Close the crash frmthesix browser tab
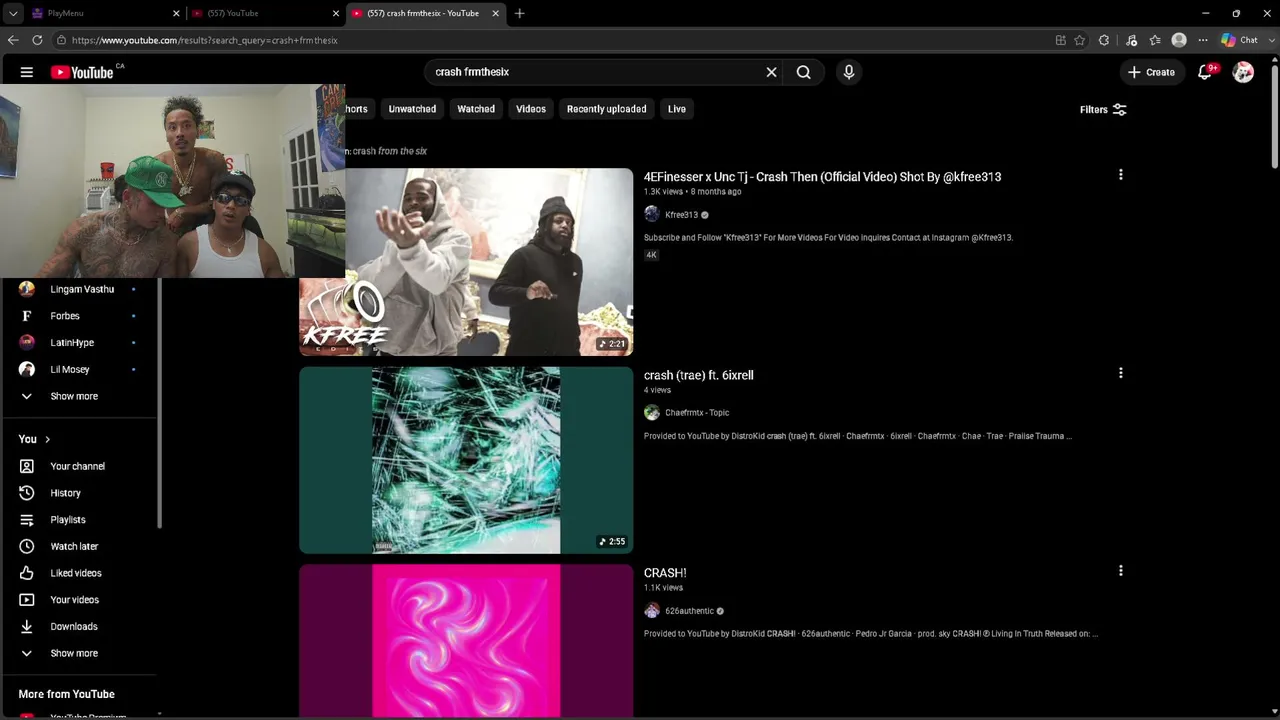The height and width of the screenshot is (720, 1280). point(495,13)
